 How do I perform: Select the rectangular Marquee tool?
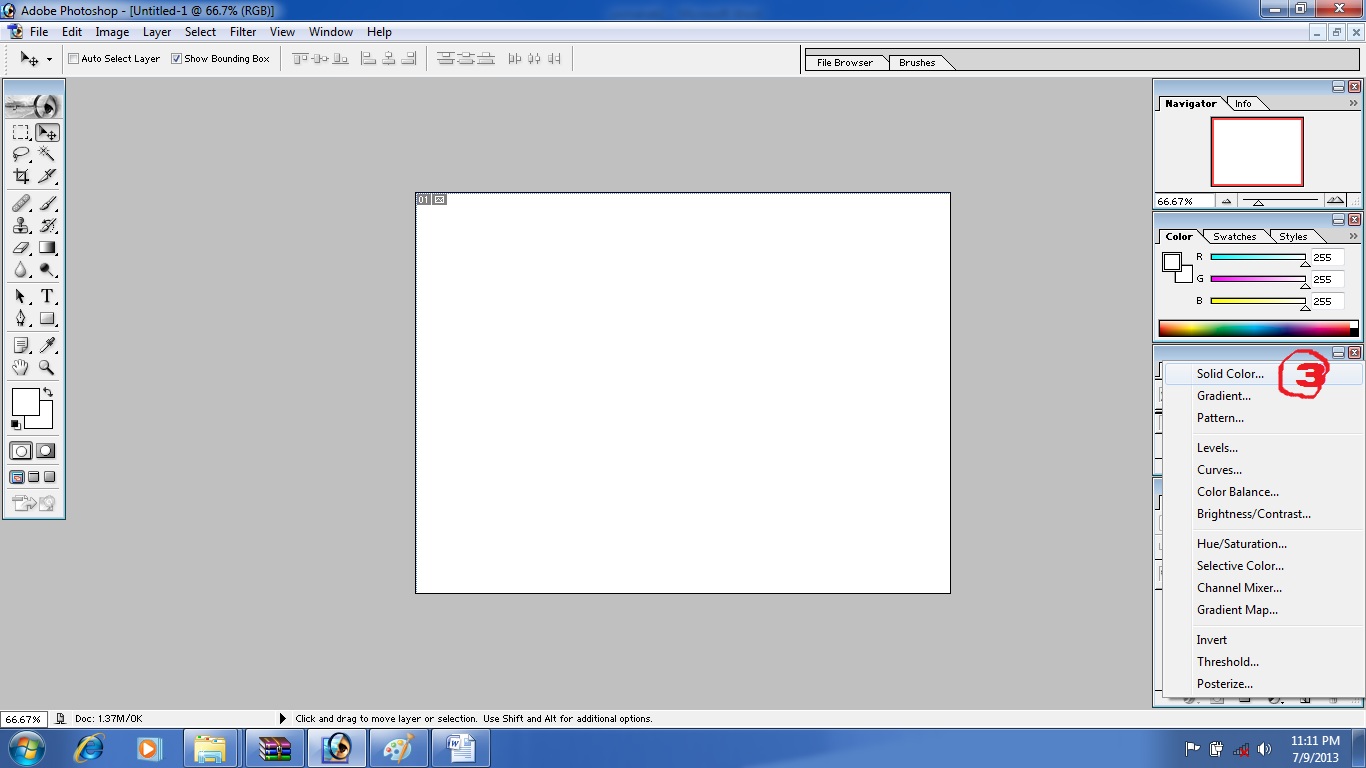click(x=21, y=131)
